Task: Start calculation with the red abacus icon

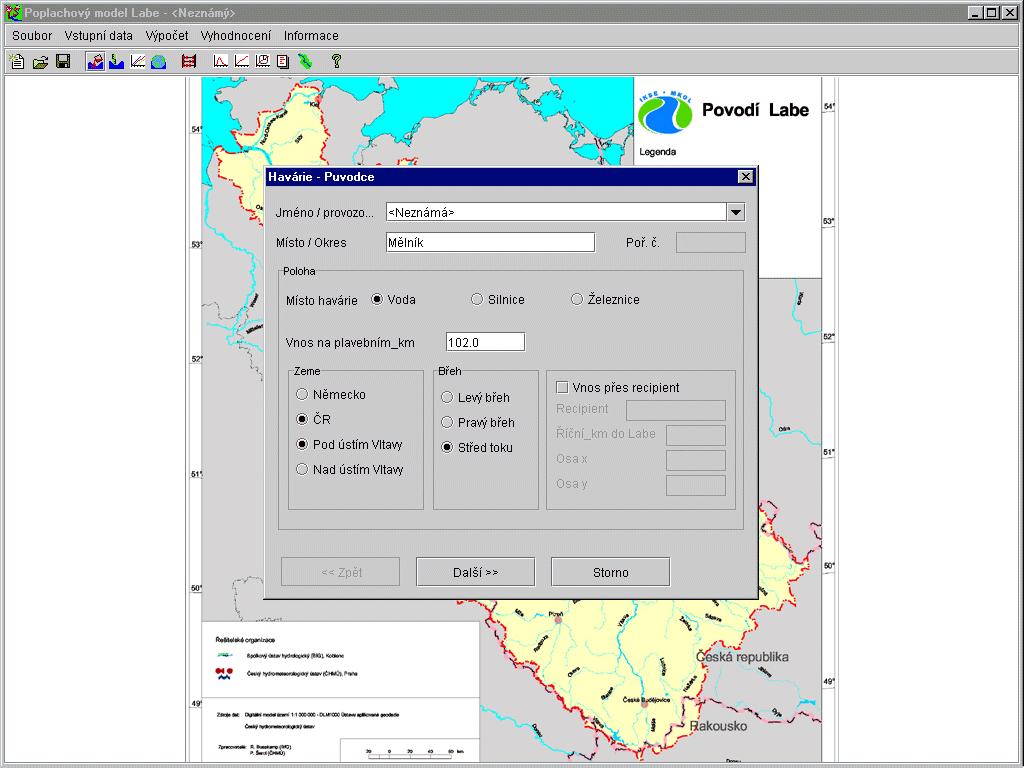Action: point(189,61)
